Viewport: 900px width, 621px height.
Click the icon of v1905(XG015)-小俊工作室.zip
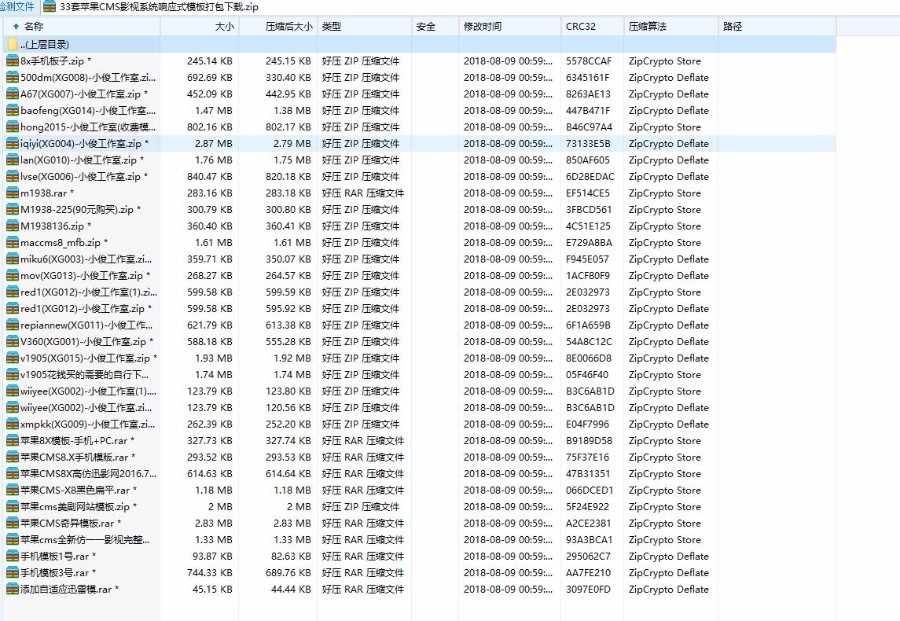(12, 358)
